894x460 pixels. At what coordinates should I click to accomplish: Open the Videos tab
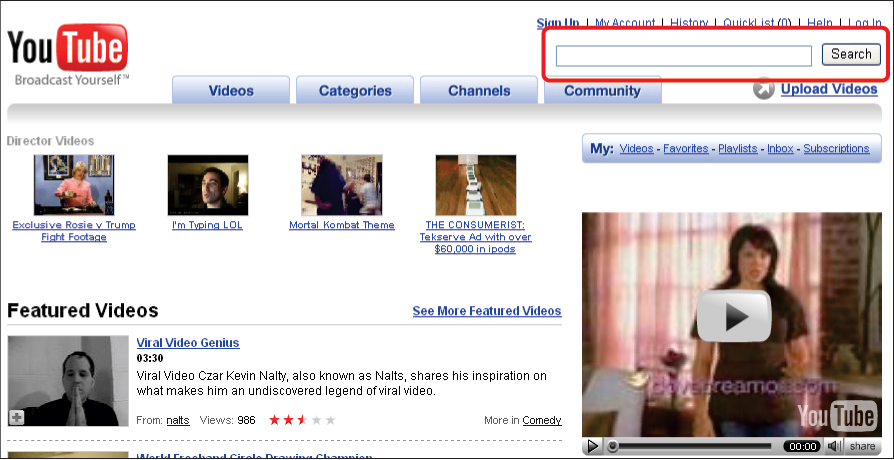click(231, 90)
